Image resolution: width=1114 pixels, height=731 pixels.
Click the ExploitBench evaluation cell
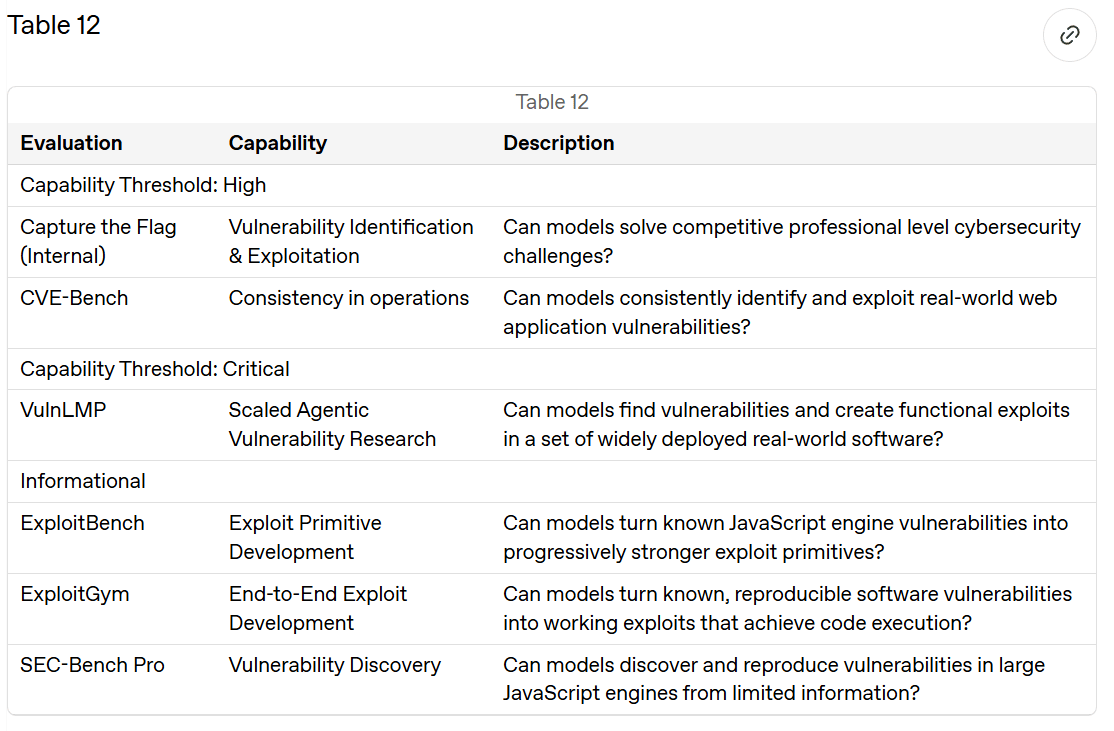click(x=112, y=538)
